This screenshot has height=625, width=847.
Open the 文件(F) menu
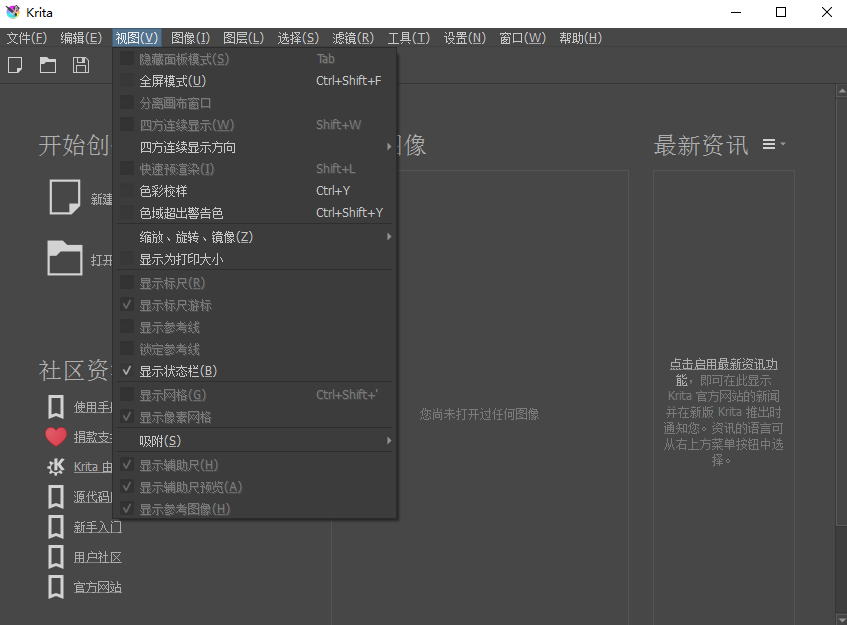click(26, 38)
